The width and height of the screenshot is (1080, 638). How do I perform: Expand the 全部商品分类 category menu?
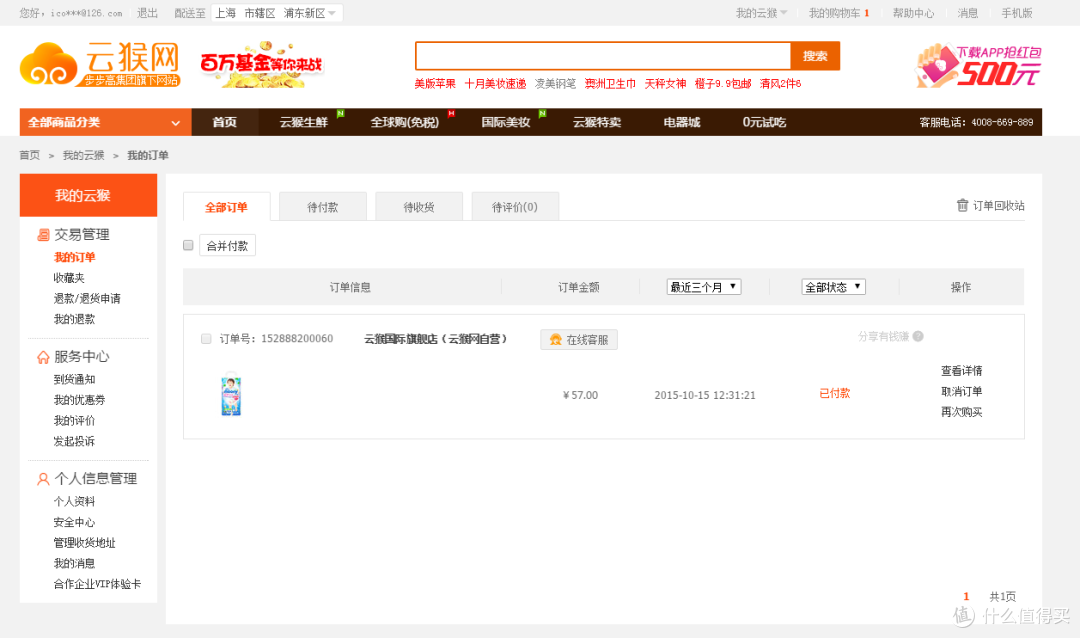pos(105,122)
